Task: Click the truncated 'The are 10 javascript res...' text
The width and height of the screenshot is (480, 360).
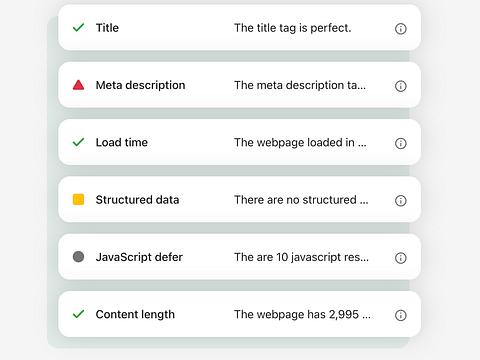Action: [301, 257]
